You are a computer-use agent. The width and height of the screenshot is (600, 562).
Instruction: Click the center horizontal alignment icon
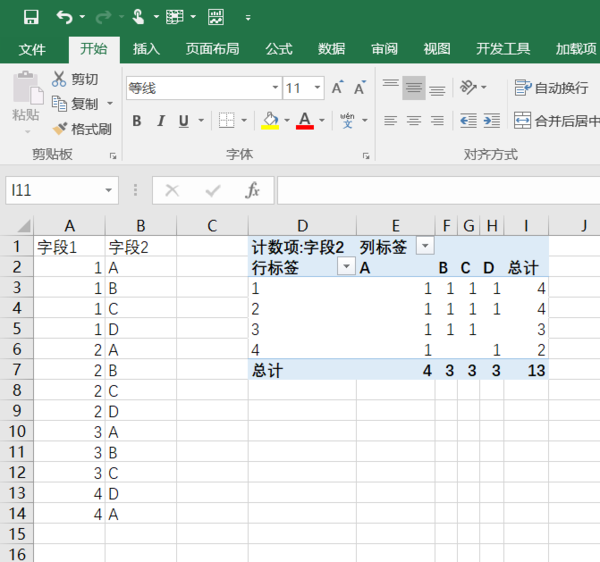pos(413,121)
